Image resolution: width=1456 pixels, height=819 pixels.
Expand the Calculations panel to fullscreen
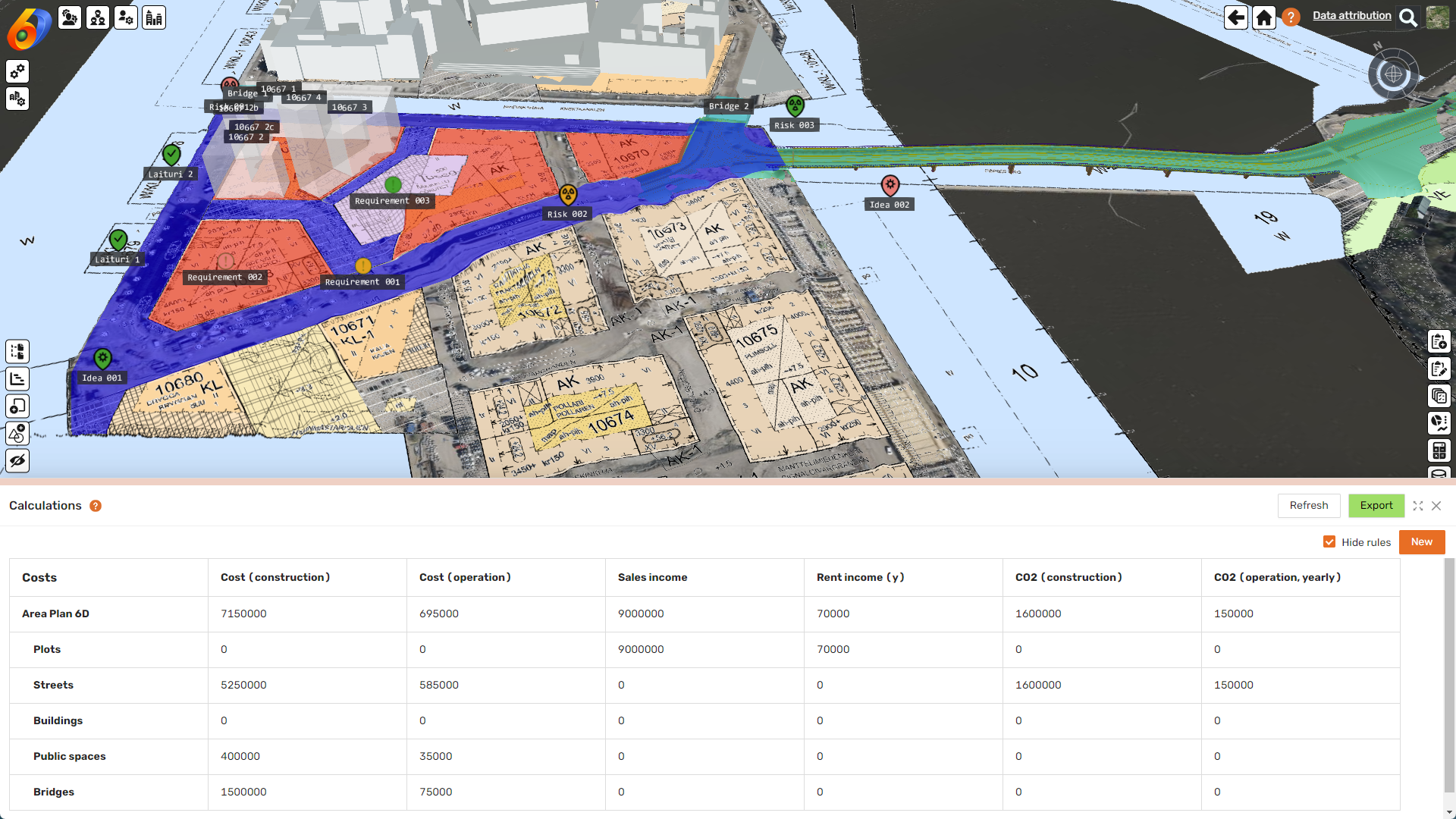1418,506
